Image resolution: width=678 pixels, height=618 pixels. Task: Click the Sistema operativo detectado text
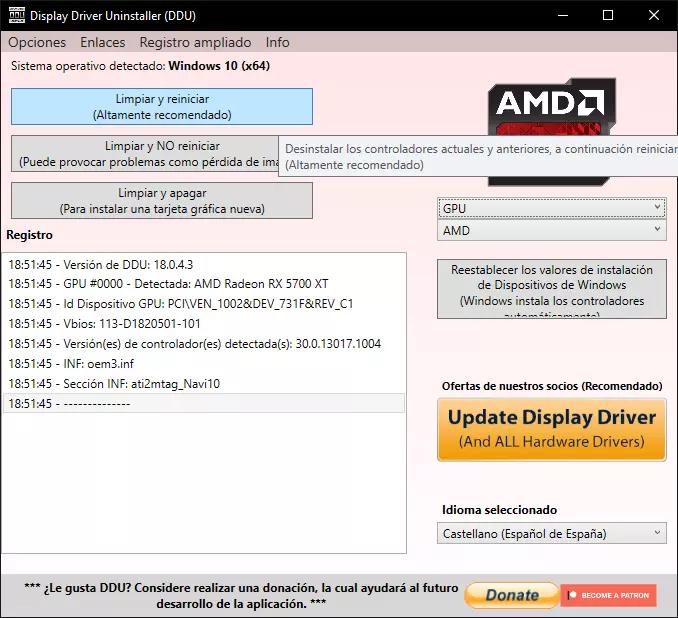tap(141, 66)
